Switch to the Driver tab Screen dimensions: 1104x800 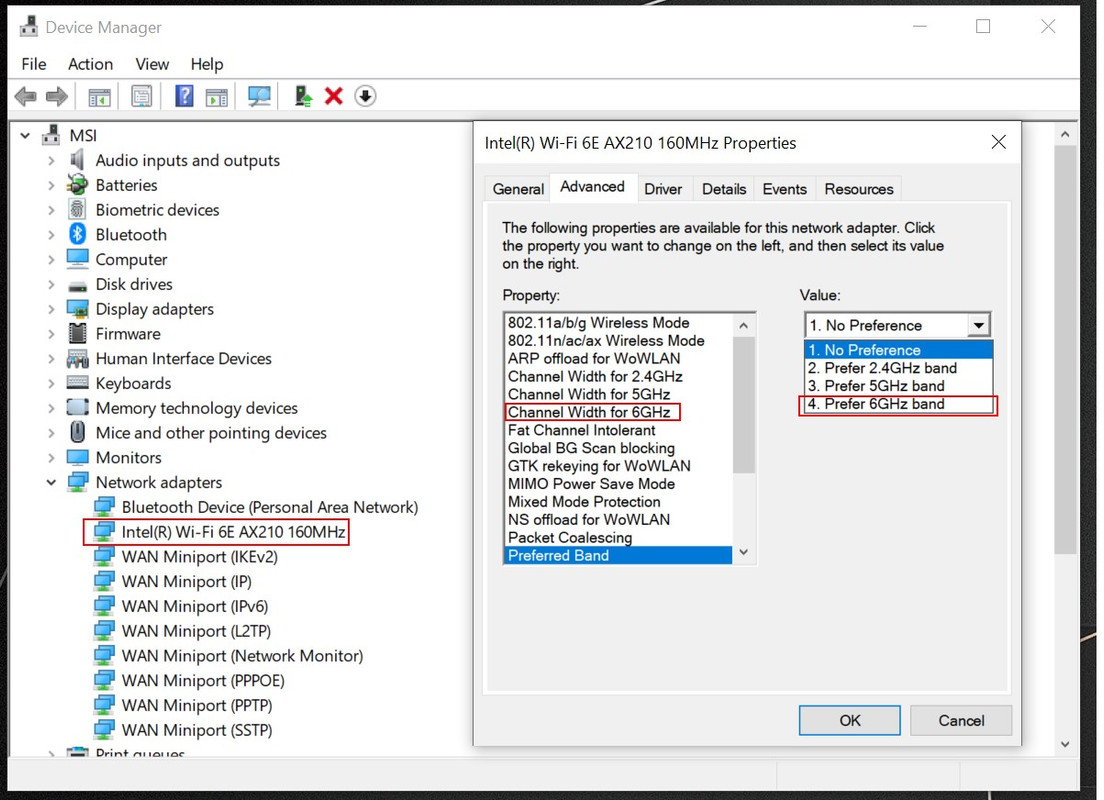(x=663, y=189)
